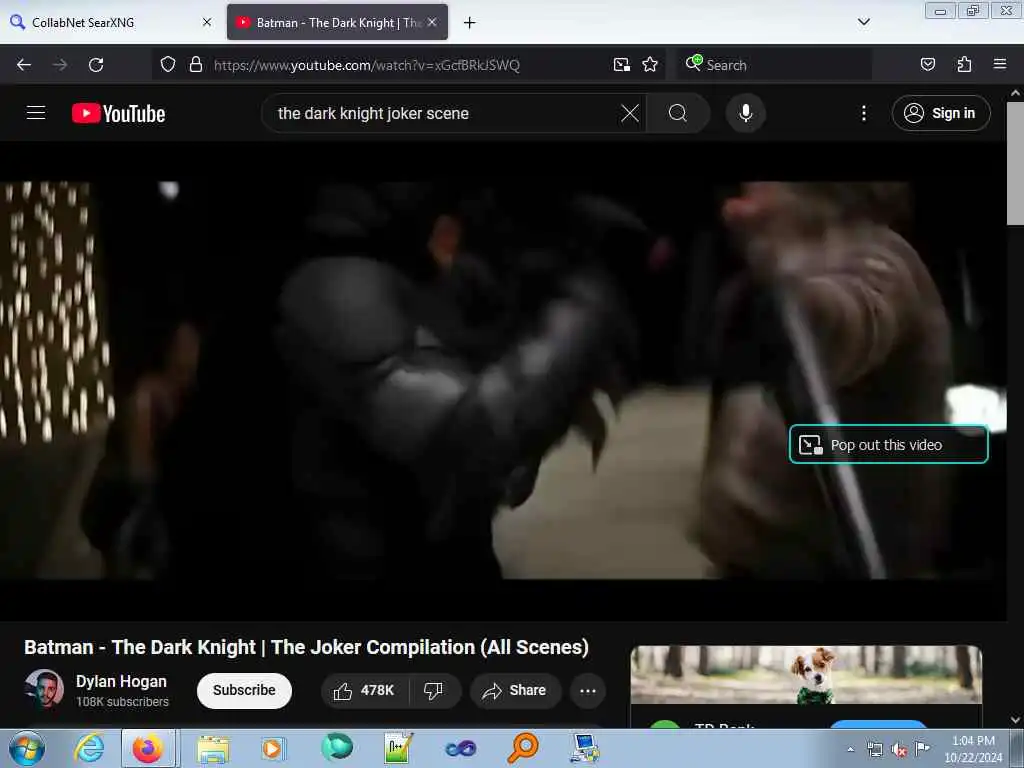This screenshot has height=768, width=1024.
Task: Open Windows Explorer folder in taskbar
Action: tap(213, 748)
